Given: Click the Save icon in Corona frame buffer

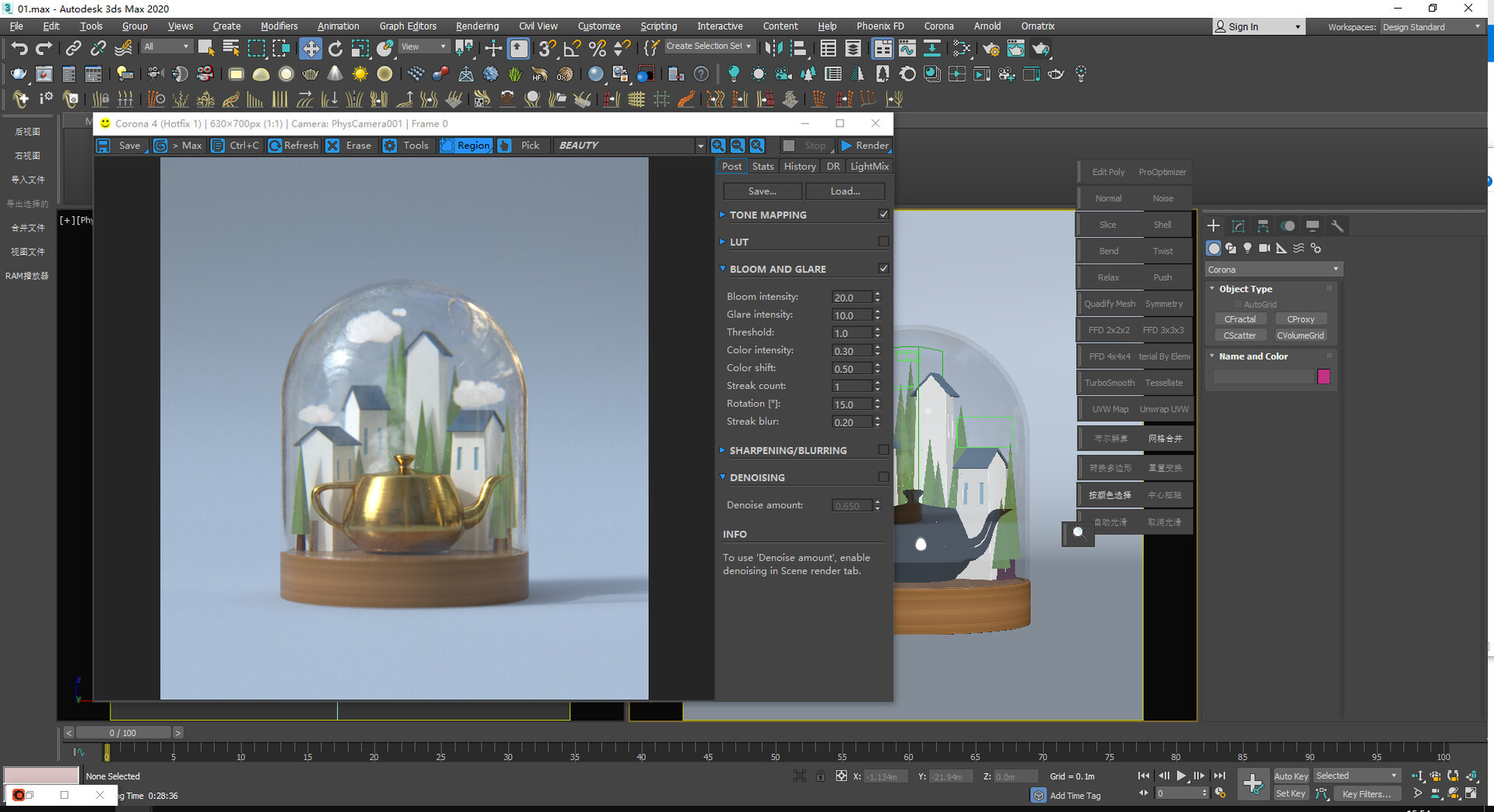Looking at the screenshot, I should (103, 145).
